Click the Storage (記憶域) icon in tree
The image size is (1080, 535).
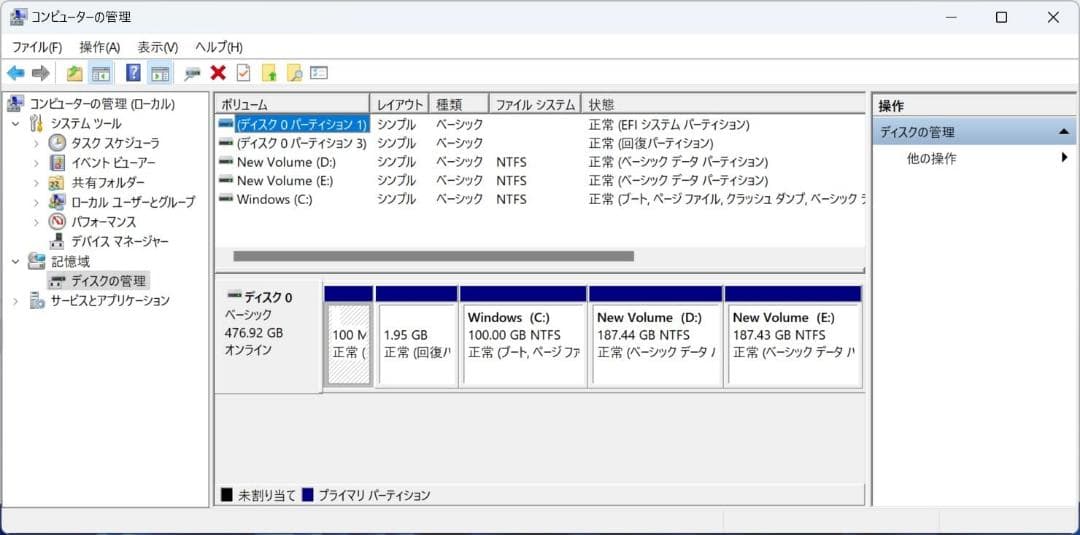click(x=36, y=262)
